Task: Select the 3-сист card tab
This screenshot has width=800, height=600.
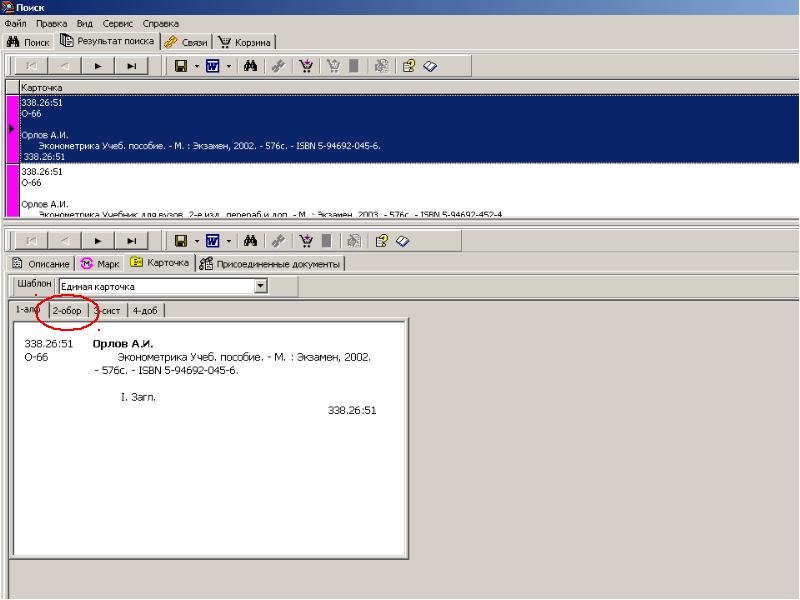Action: 108,310
